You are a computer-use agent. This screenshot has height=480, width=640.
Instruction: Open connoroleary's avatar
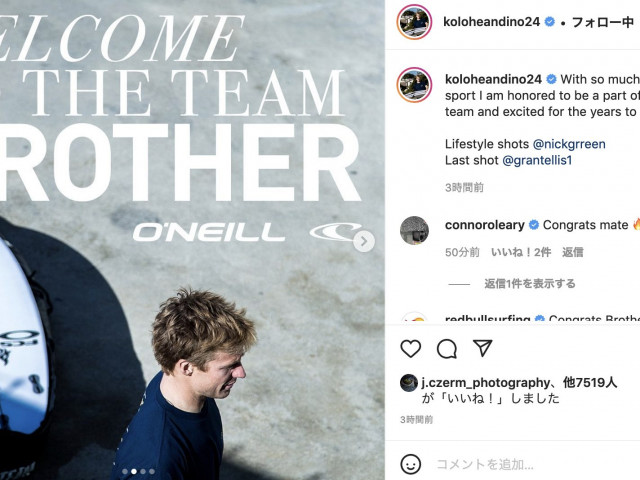tap(414, 230)
